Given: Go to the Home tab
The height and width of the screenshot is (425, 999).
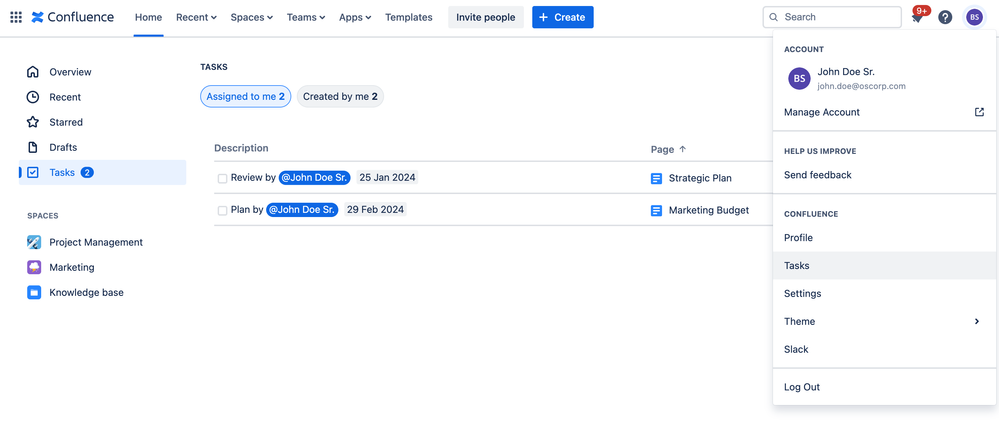Looking at the screenshot, I should 148,17.
